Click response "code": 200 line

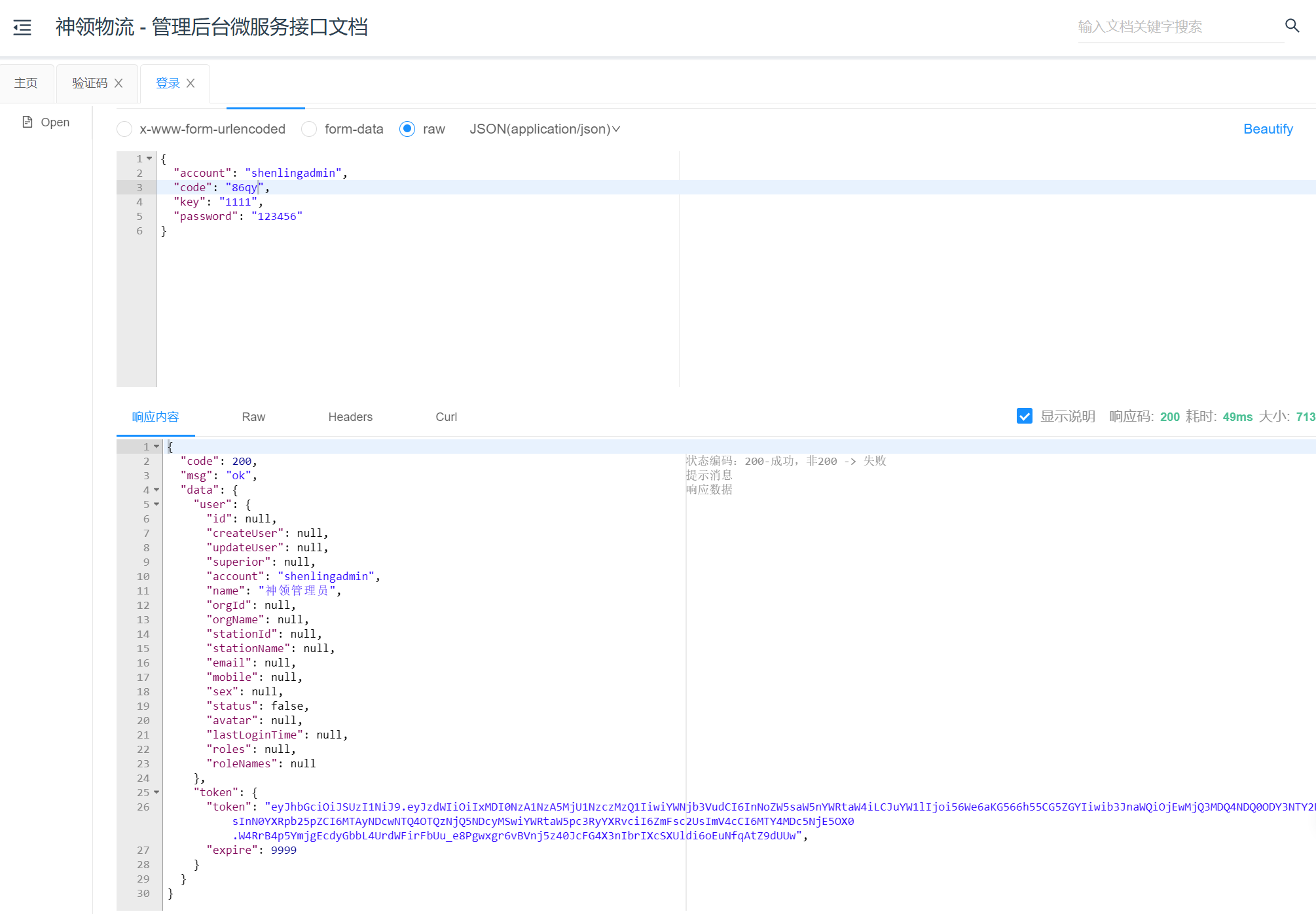(x=219, y=461)
